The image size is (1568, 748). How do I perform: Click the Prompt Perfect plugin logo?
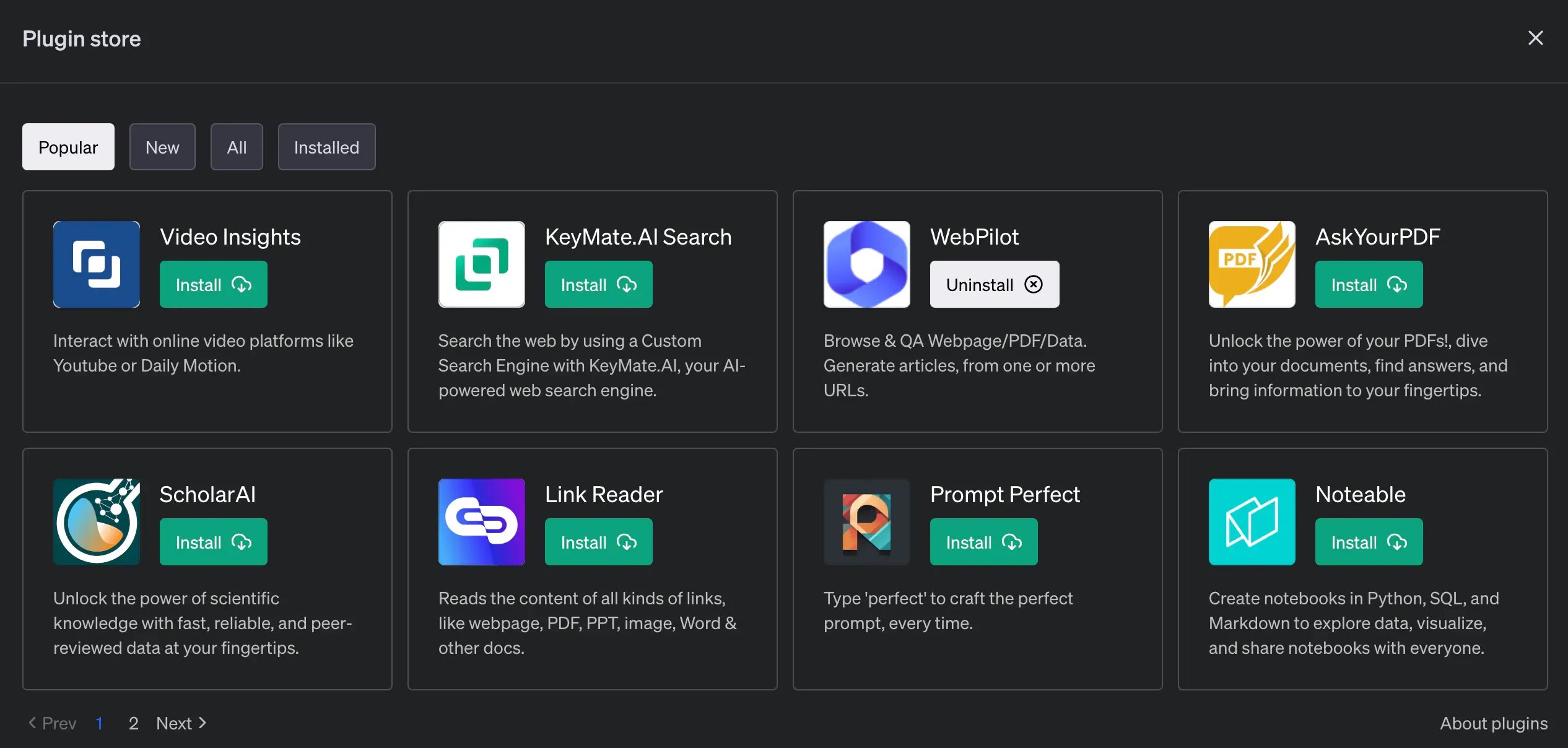(x=867, y=522)
